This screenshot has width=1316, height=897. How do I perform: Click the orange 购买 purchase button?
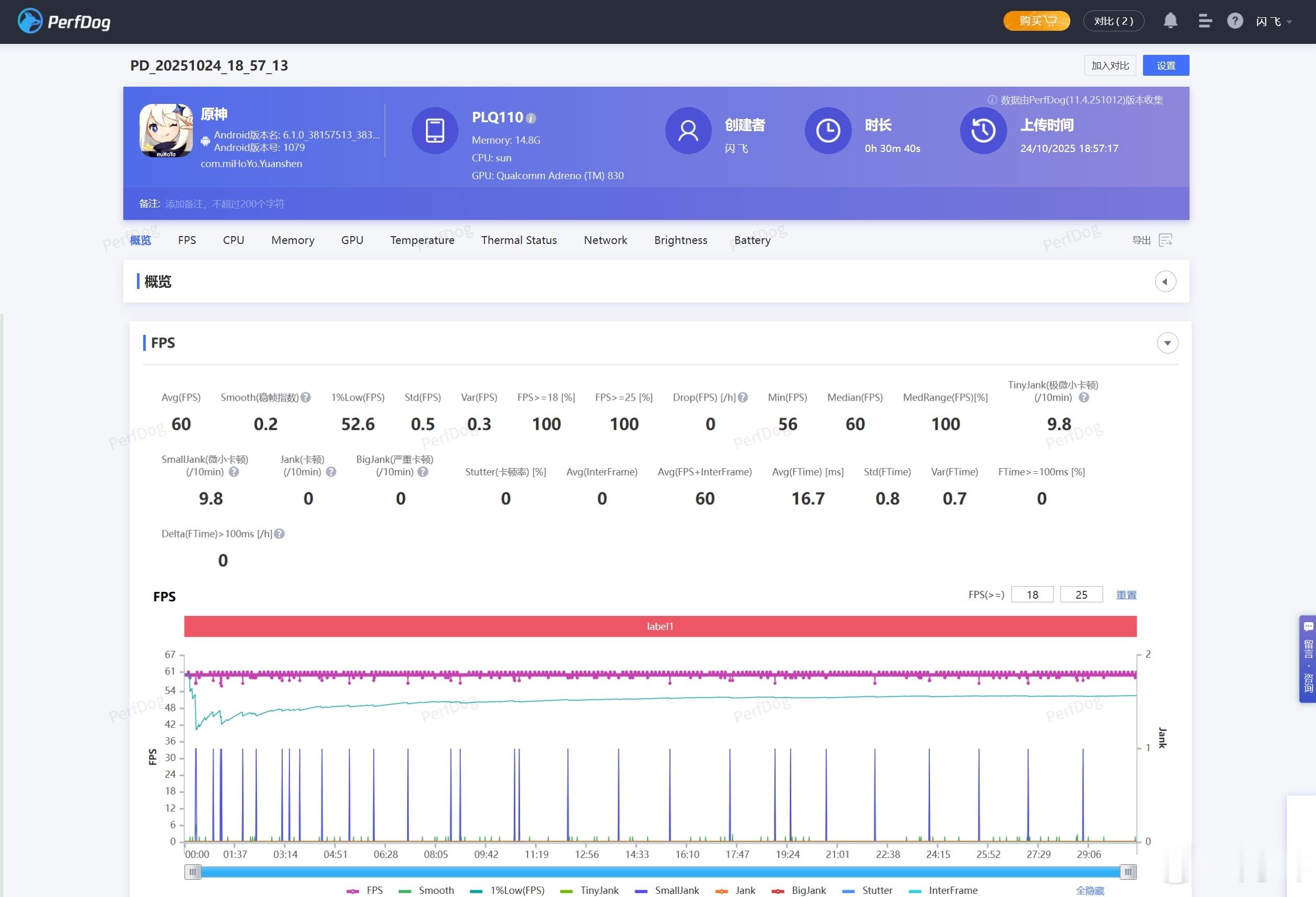(x=1036, y=21)
